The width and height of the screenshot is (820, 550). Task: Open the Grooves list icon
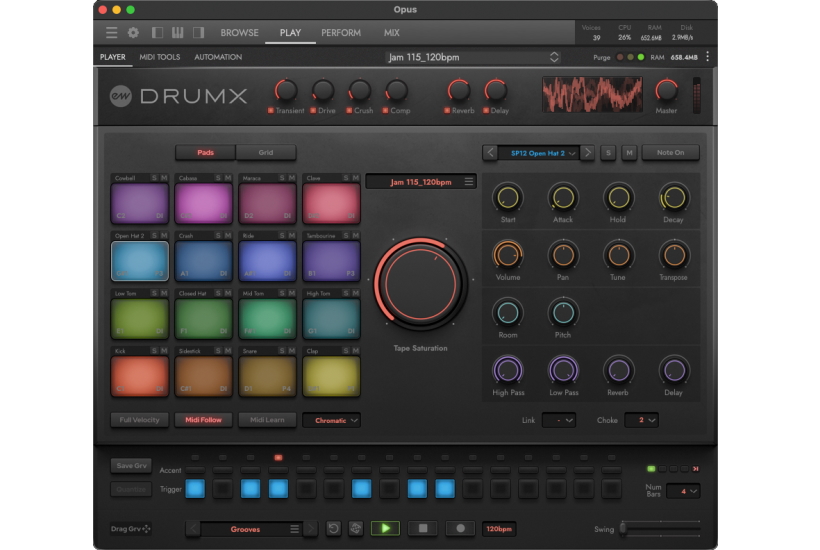[294, 529]
